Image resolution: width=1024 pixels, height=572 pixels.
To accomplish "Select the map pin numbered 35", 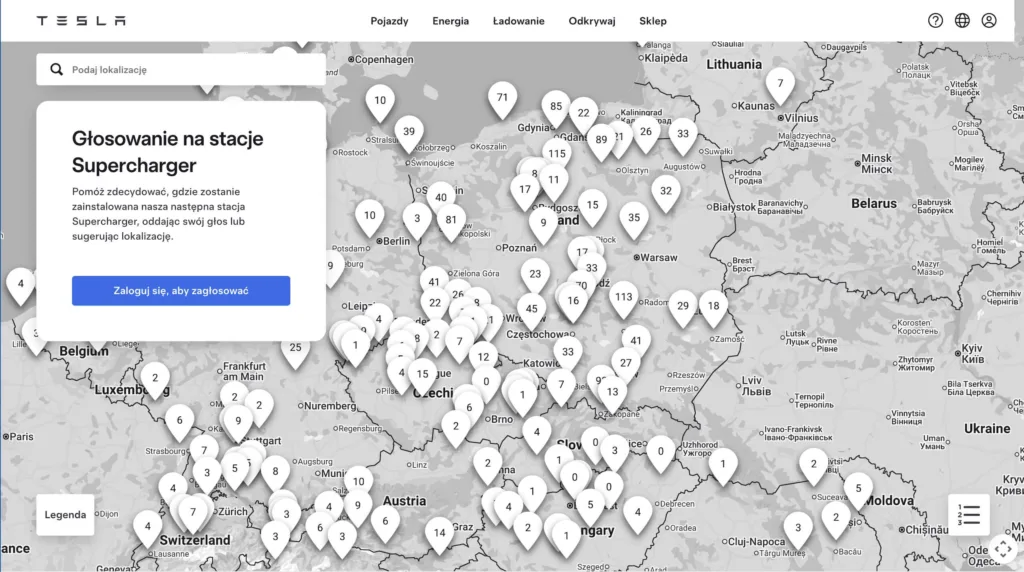I will (x=633, y=221).
